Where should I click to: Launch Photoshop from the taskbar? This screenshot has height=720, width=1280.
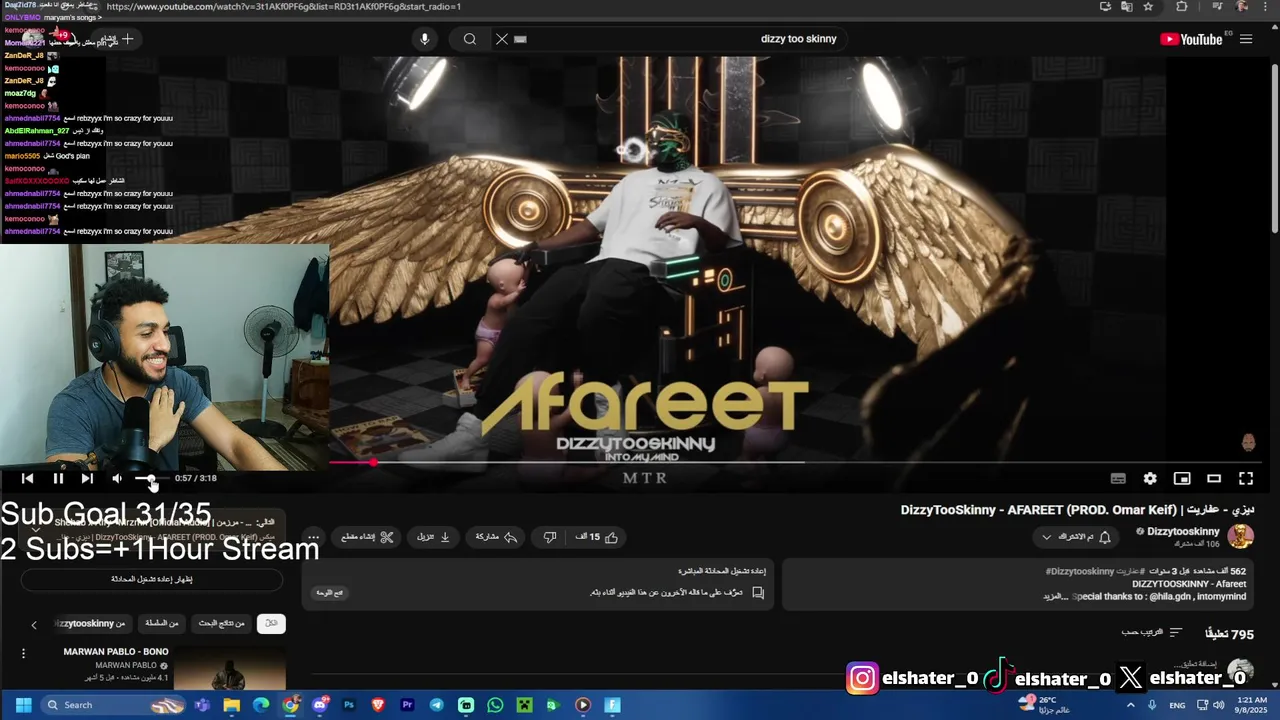coord(349,705)
